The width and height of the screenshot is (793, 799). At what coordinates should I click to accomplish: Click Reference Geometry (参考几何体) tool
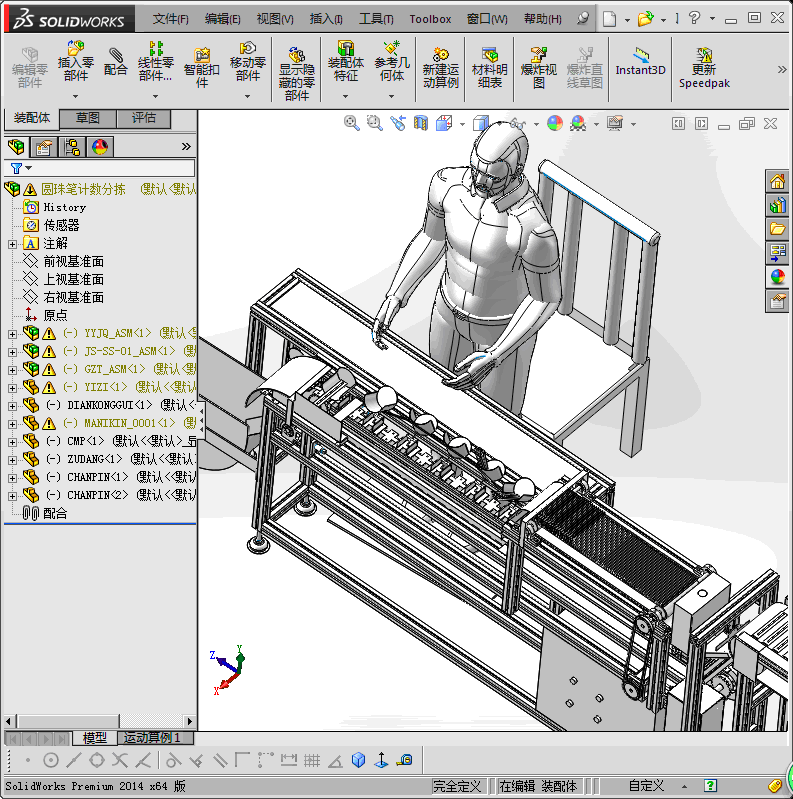click(391, 61)
